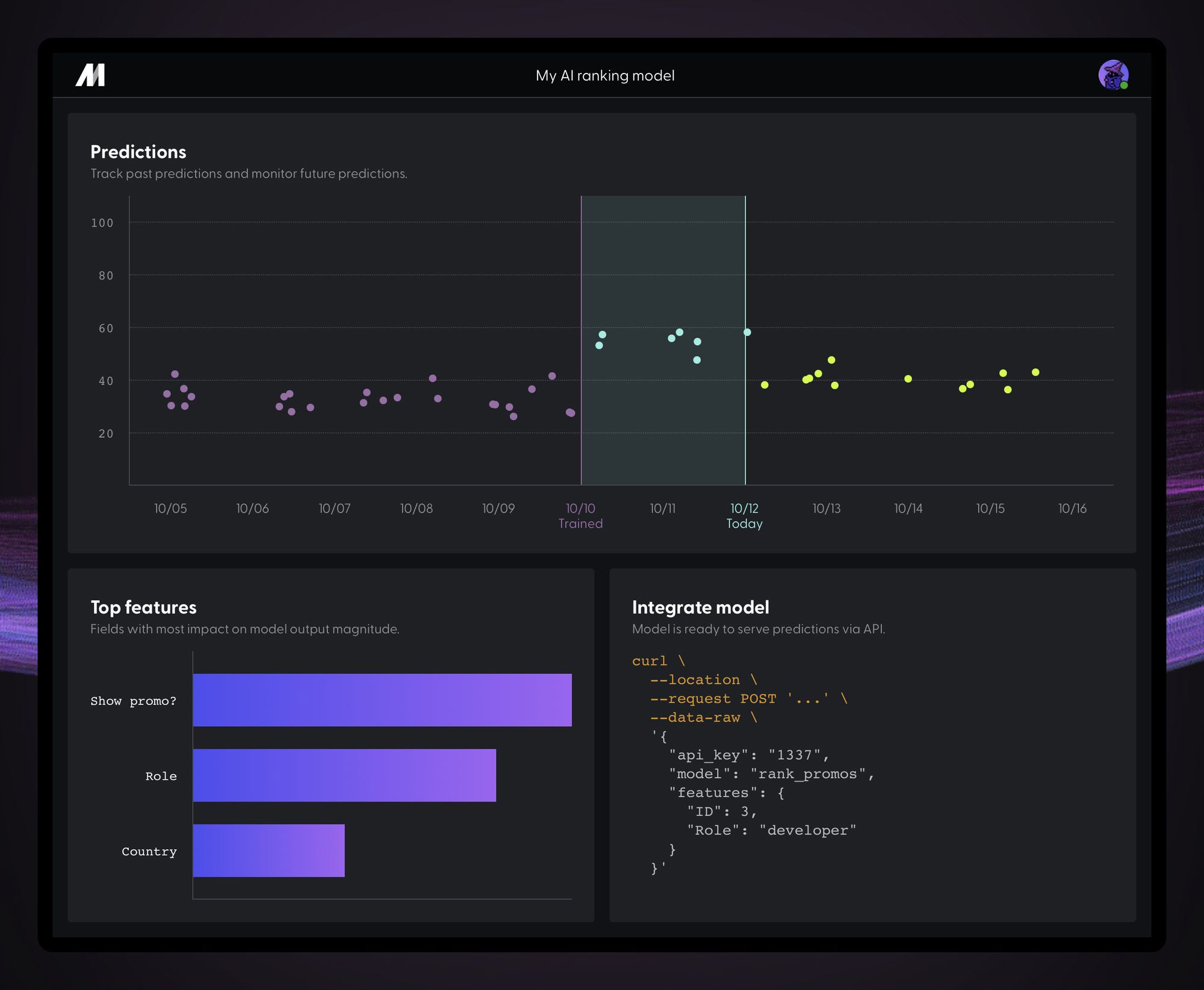Select a teal prediction dot above 10/11

point(672,338)
